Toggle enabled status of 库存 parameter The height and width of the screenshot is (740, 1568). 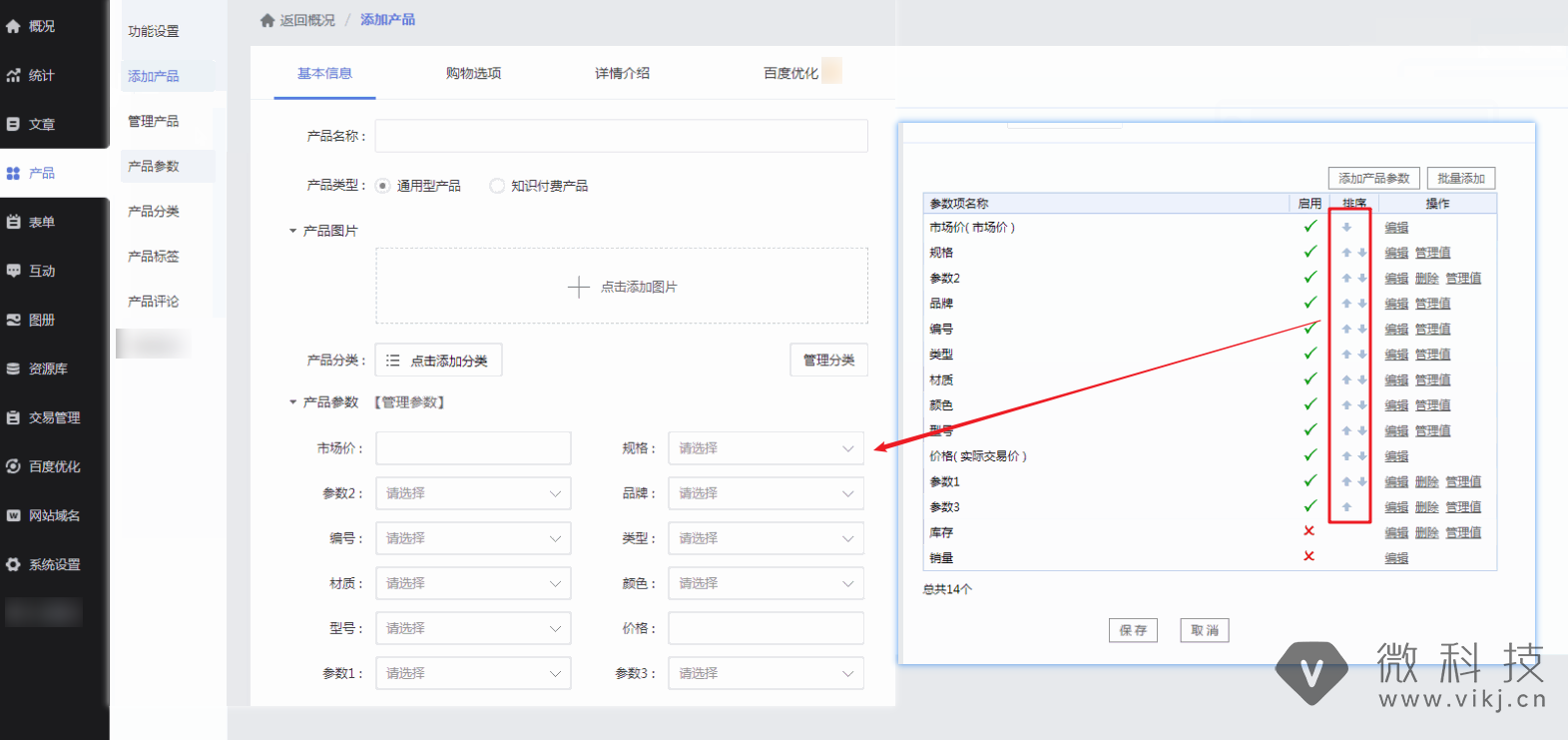pyautogui.click(x=1308, y=531)
